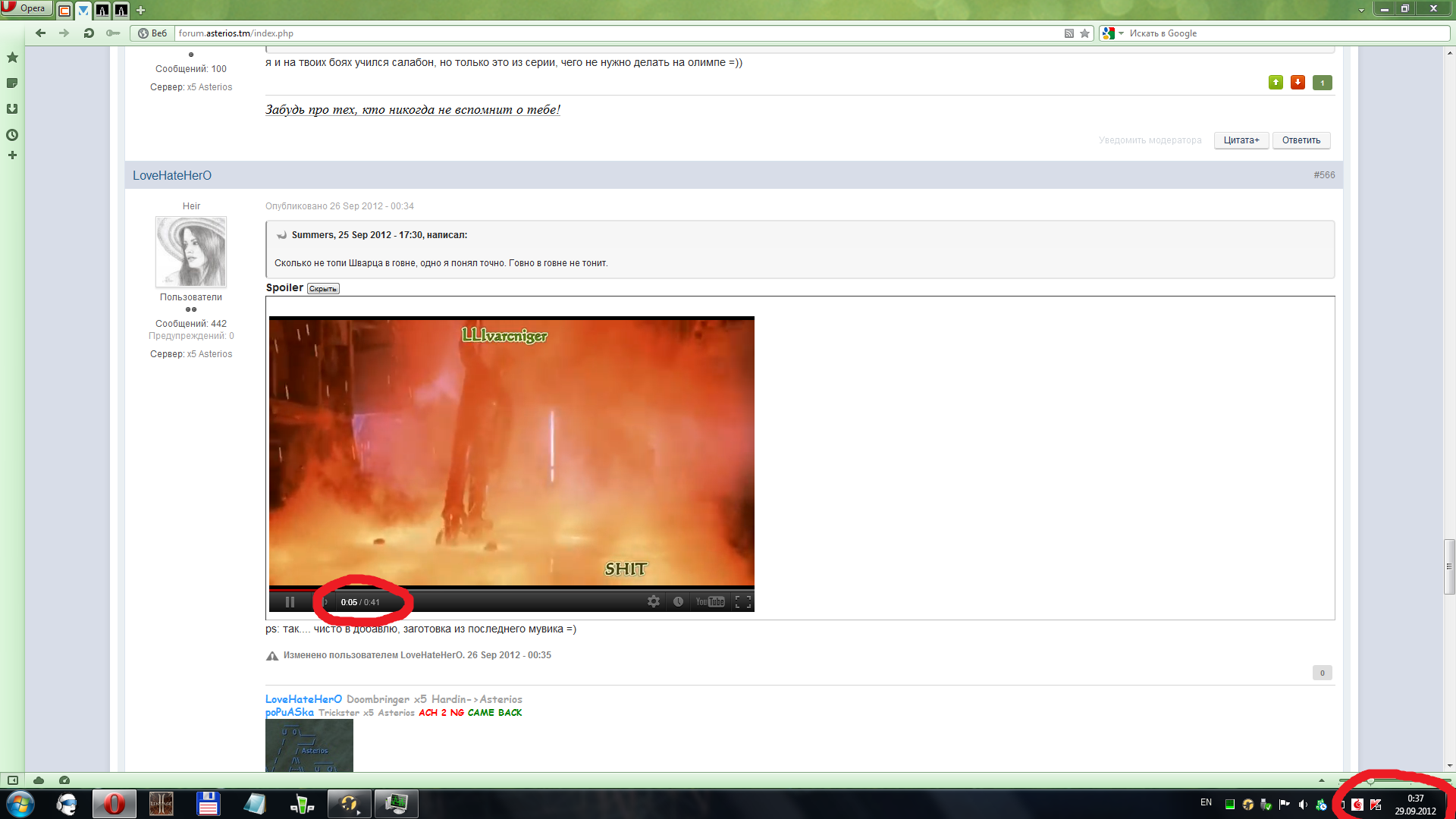Bookmark page with the star in address bar
Image resolution: width=1456 pixels, height=819 pixels.
pyautogui.click(x=1085, y=33)
